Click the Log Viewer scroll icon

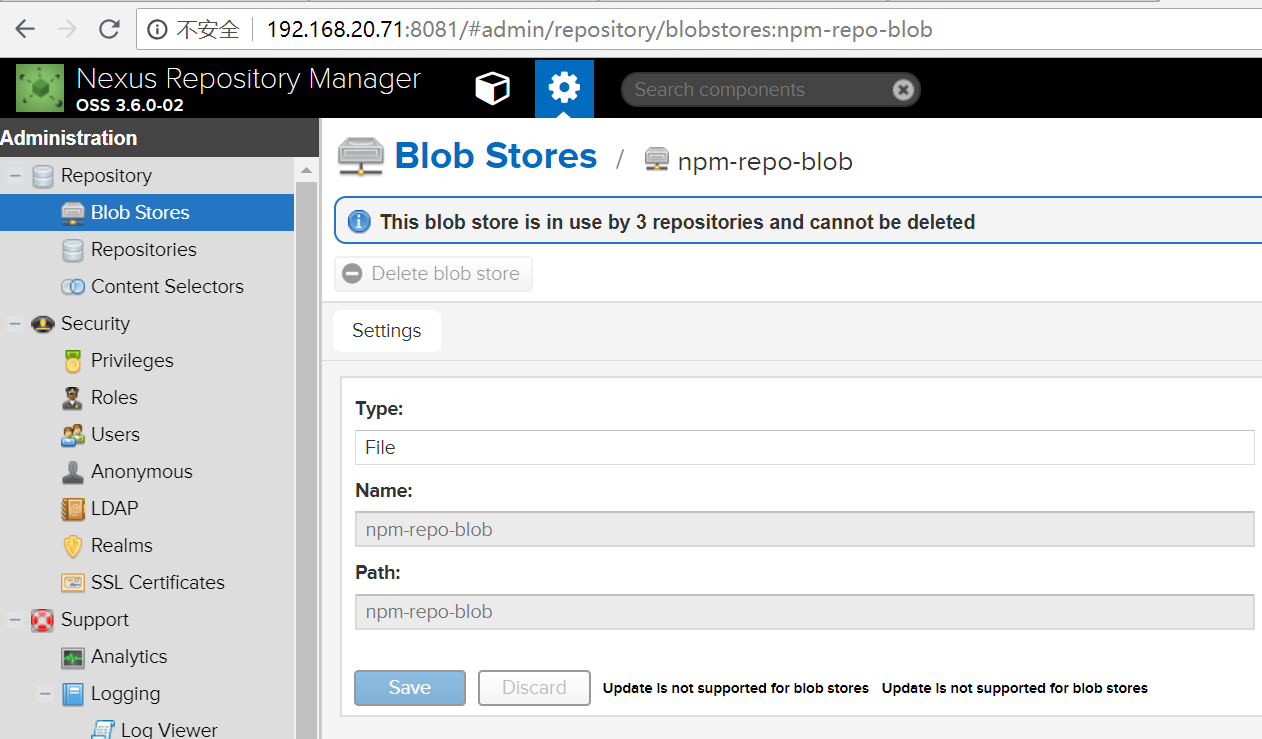tap(102, 730)
